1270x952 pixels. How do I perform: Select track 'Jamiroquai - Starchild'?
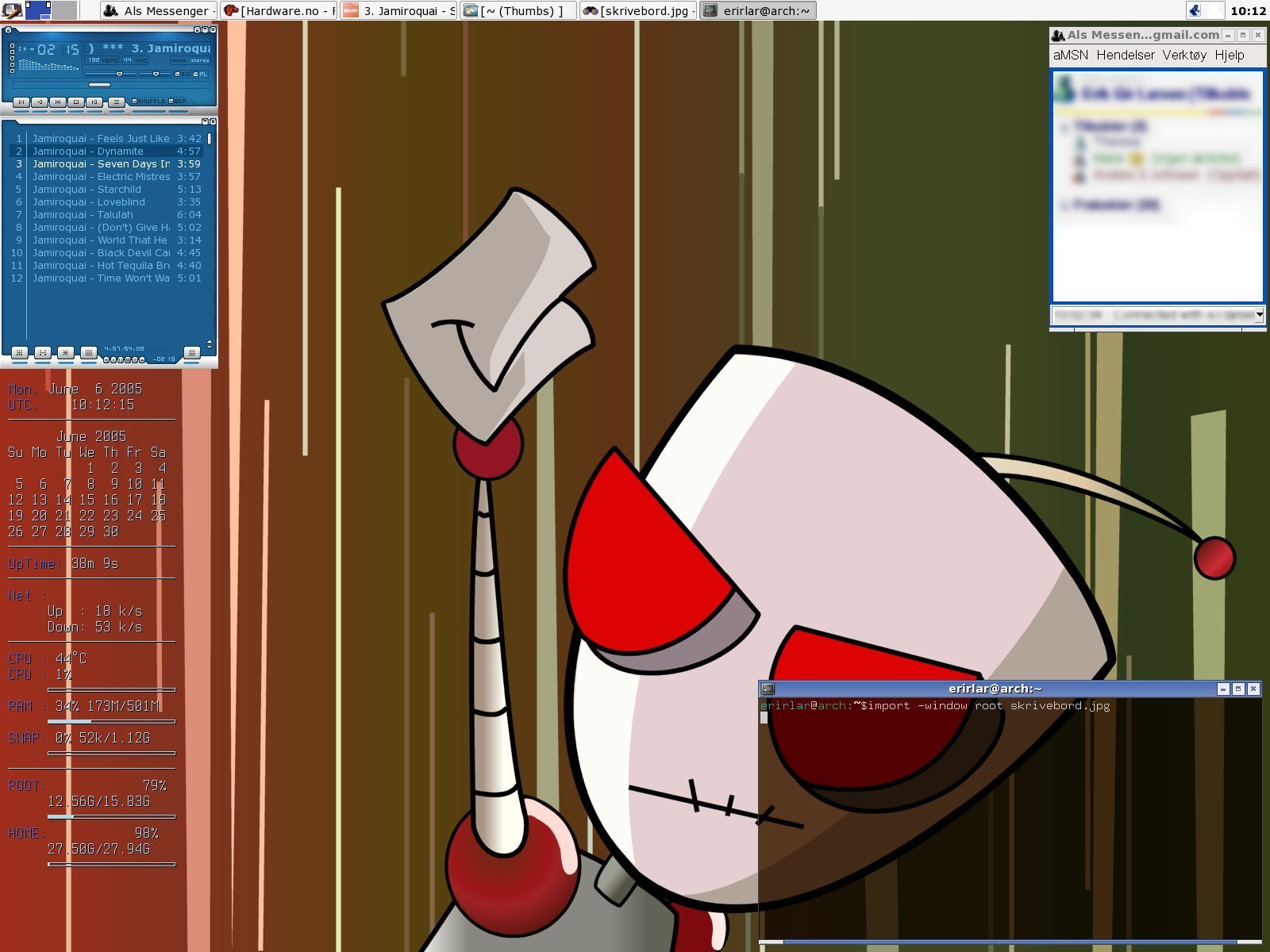click(x=106, y=189)
